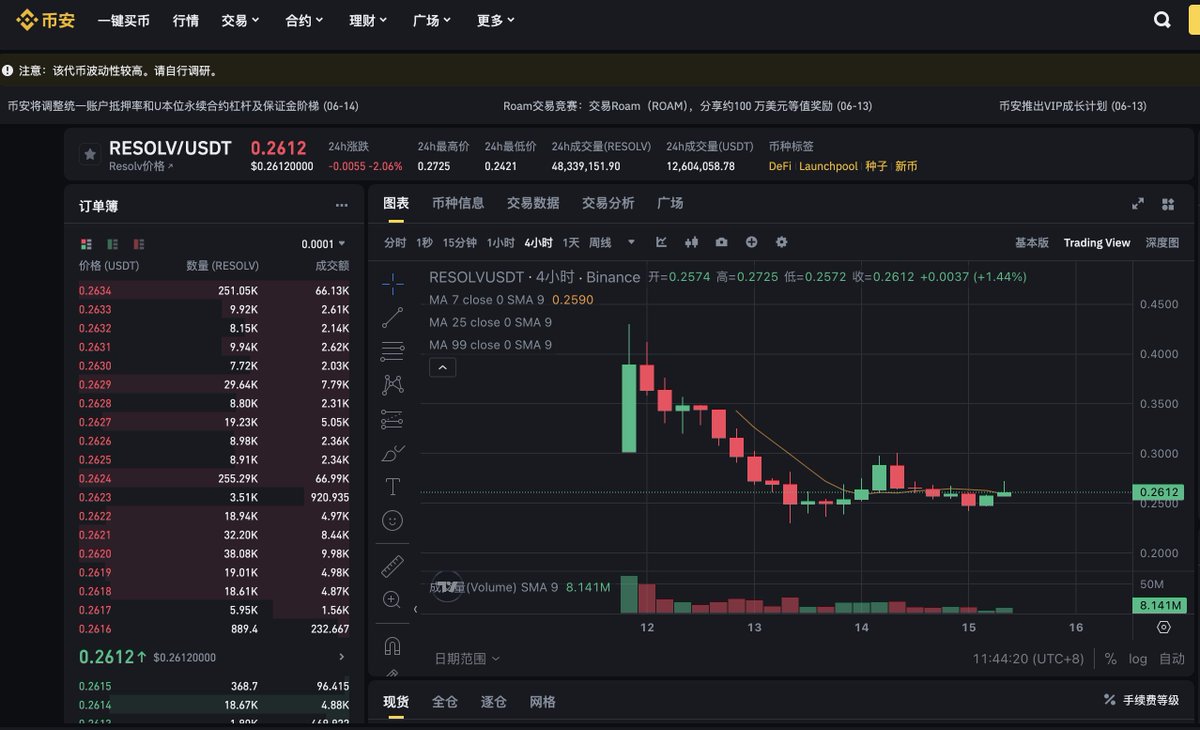Viewport: 1200px width, 730px height.
Task: Open the 理财 dropdown menu
Action: 369,20
